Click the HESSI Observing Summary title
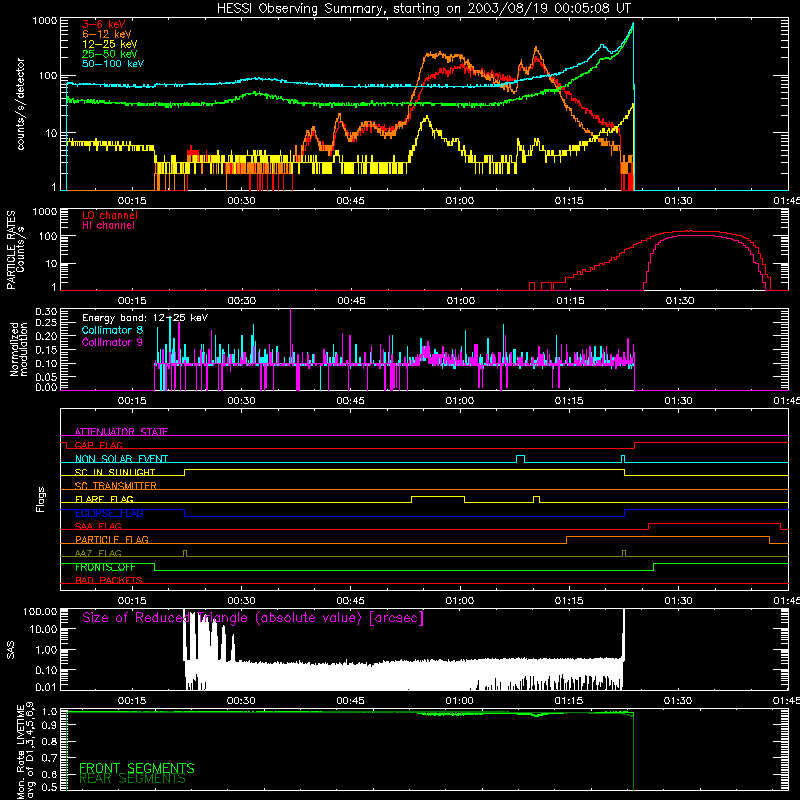 click(423, 9)
